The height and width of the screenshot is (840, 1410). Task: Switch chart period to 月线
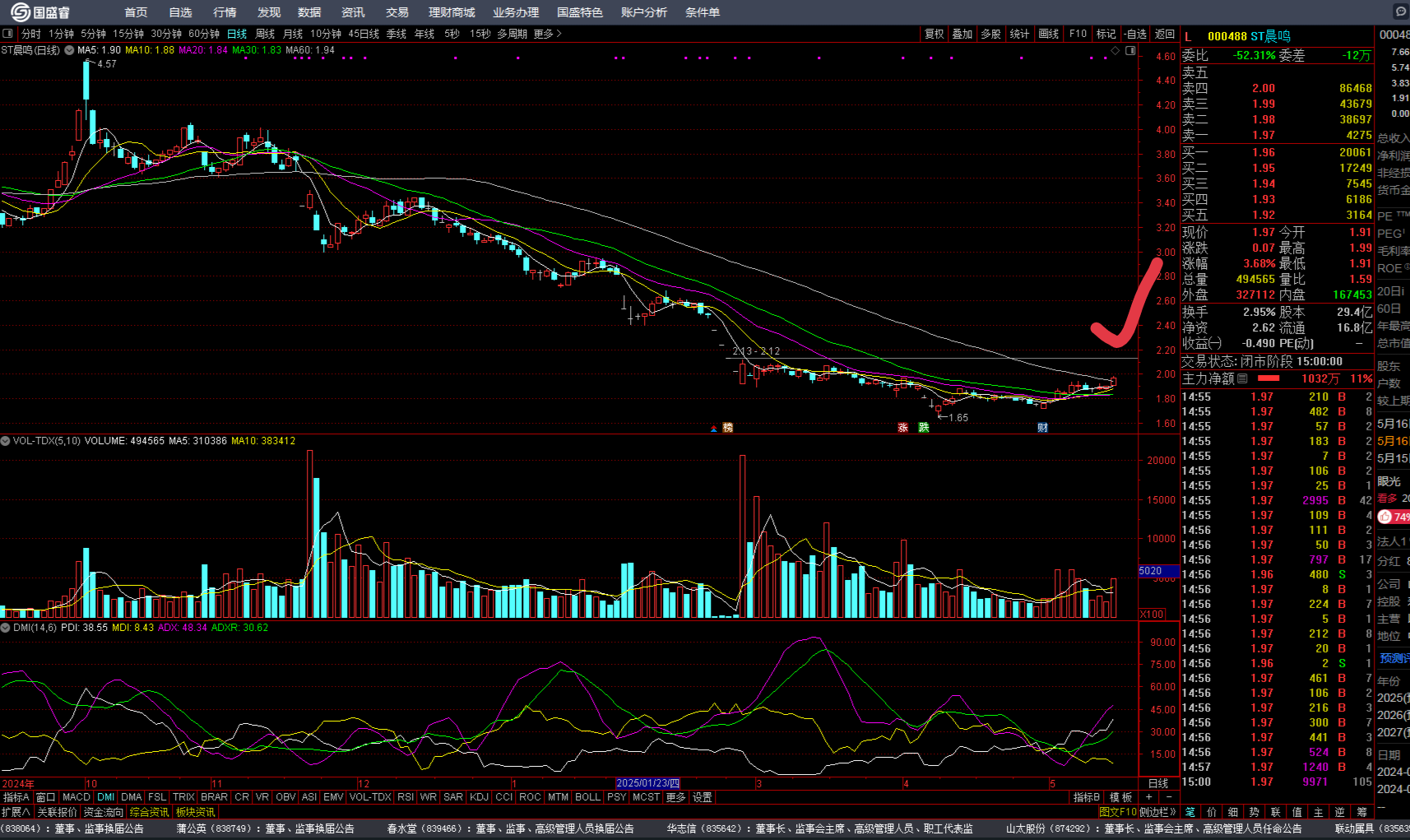point(293,34)
